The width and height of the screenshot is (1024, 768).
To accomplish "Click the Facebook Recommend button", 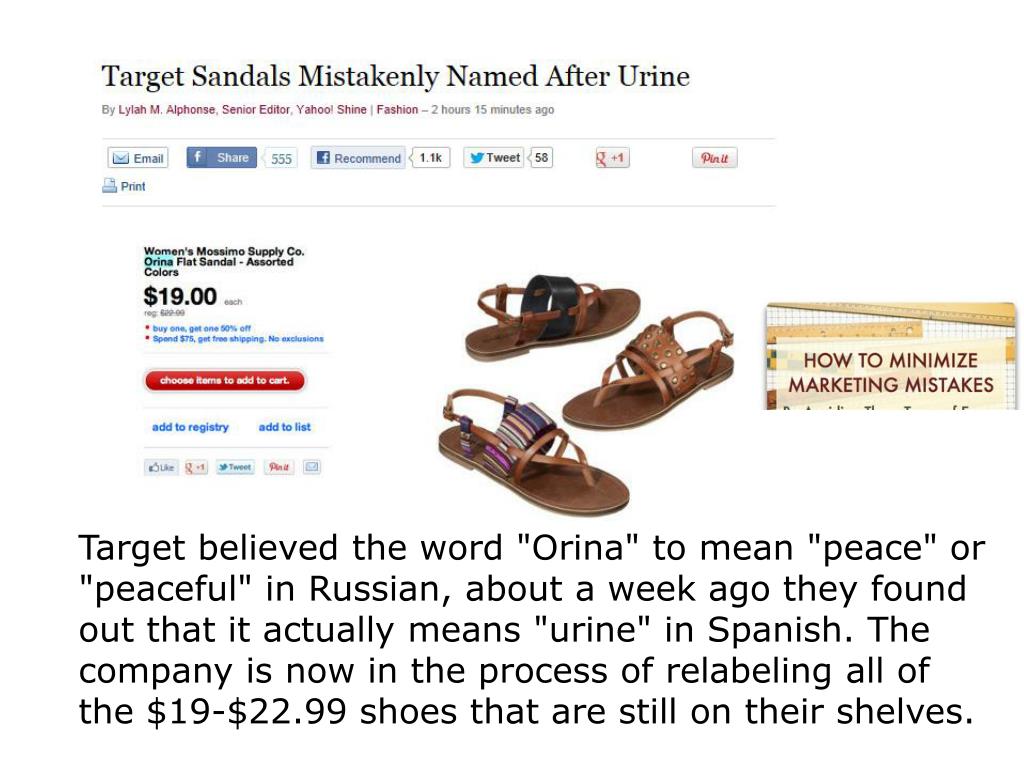I will [x=358, y=158].
